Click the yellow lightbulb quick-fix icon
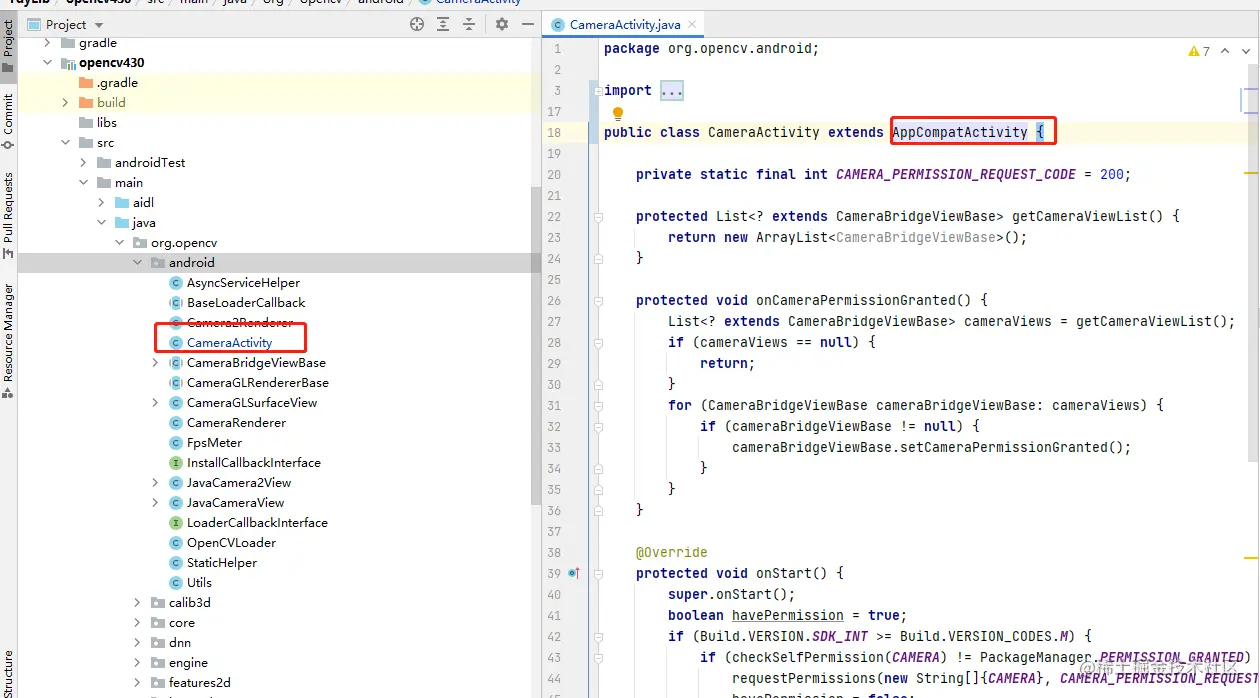Image resolution: width=1260 pixels, height=698 pixels. click(617, 113)
